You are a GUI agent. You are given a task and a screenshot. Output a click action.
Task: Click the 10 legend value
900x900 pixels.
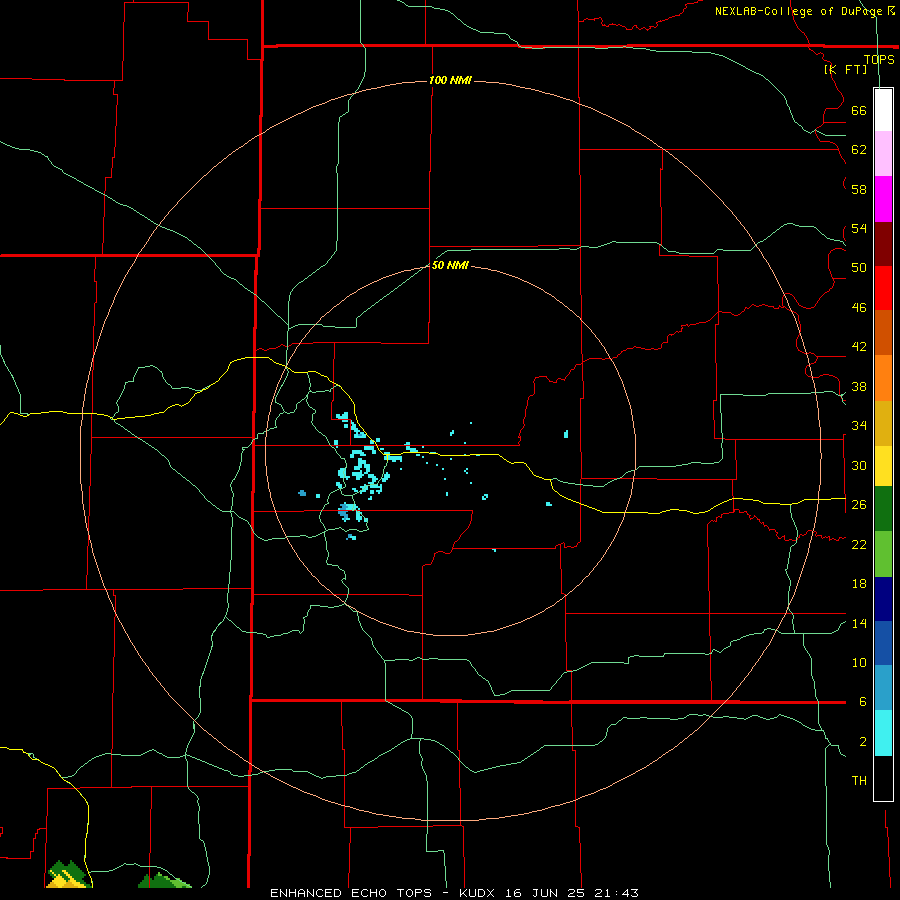pos(859,662)
